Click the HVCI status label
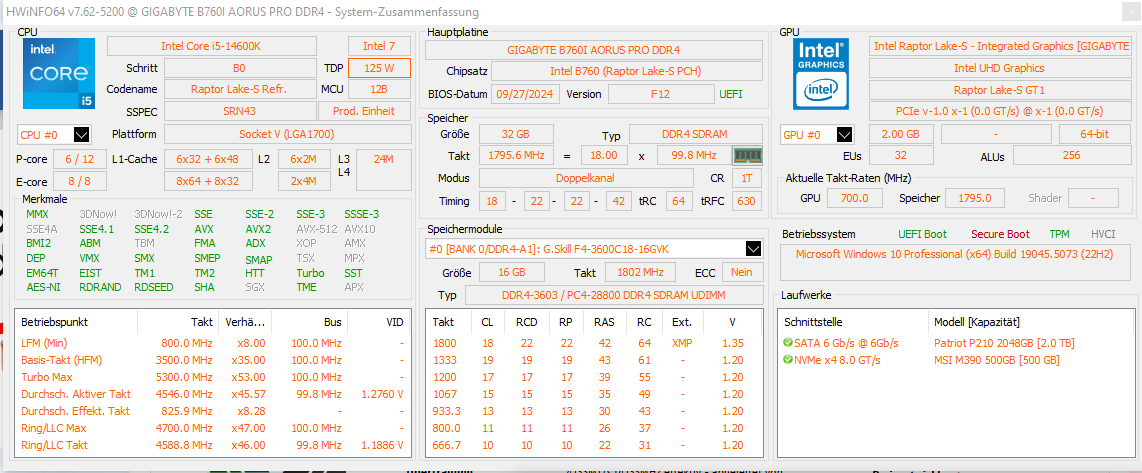 point(1103,234)
